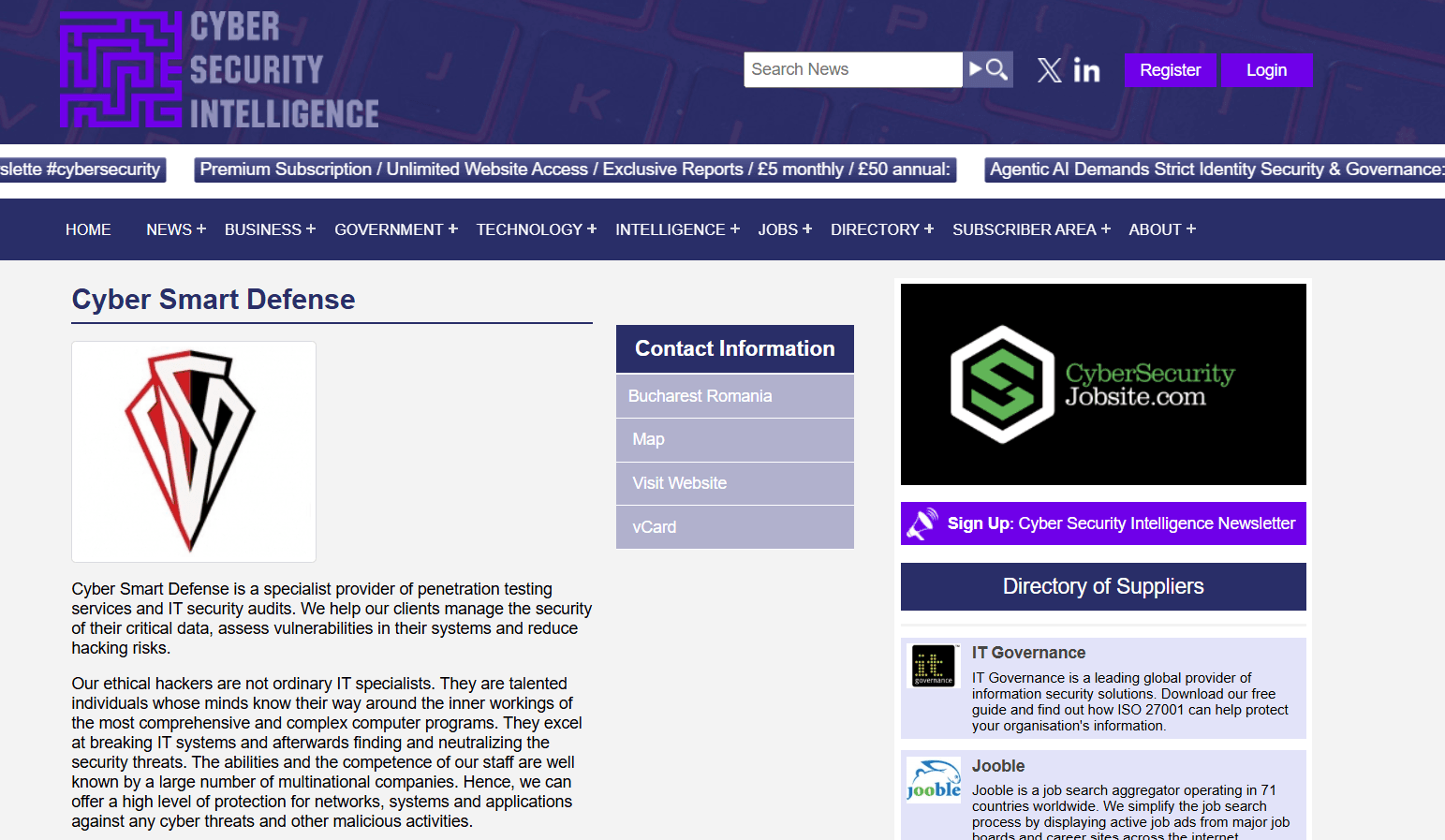
Task: Expand the NEWS menu
Action: 176,229
